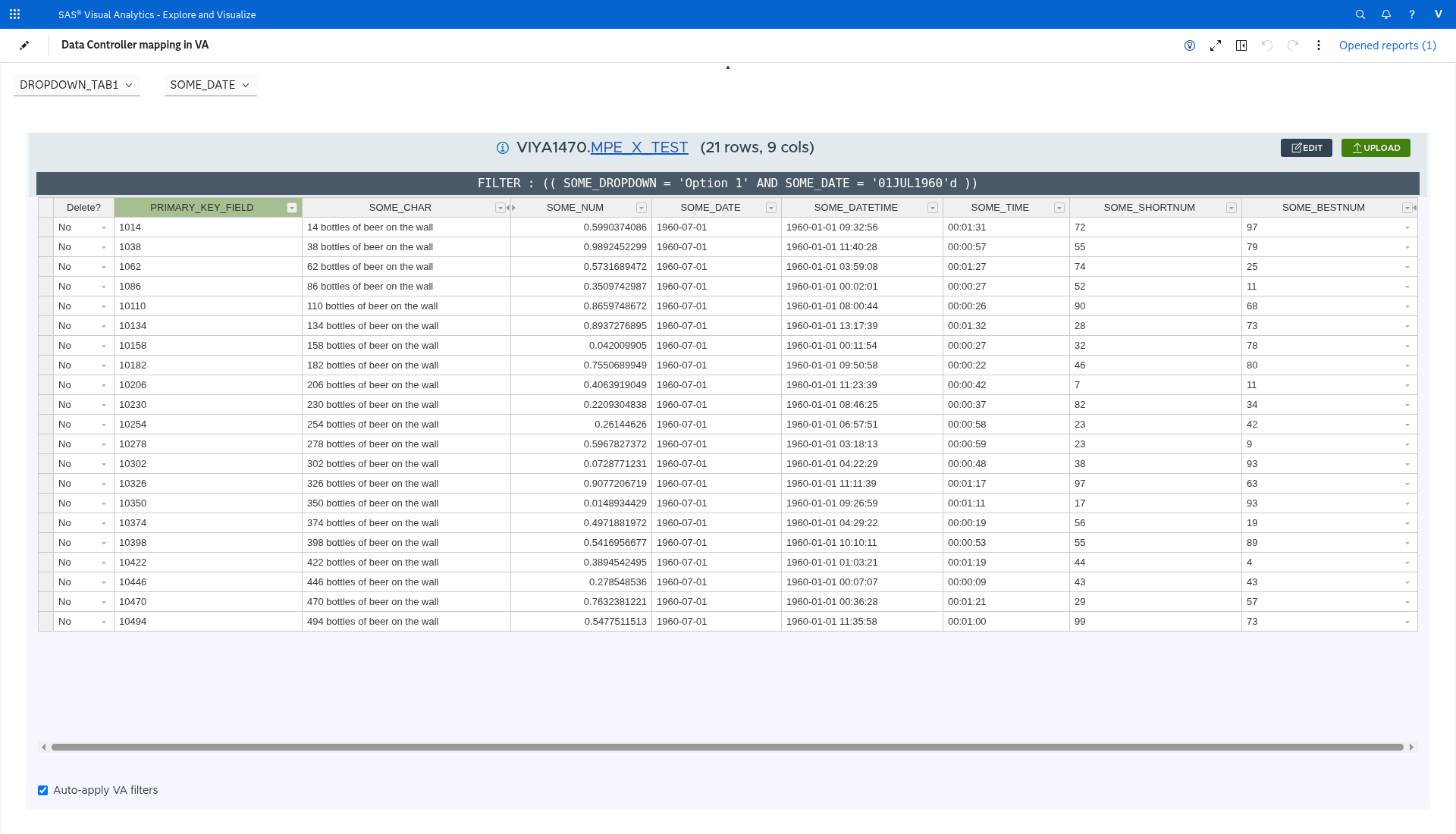The height and width of the screenshot is (834, 1456).
Task: Open DROPDOWN_TAB1 dropdown
Action: coord(77,85)
